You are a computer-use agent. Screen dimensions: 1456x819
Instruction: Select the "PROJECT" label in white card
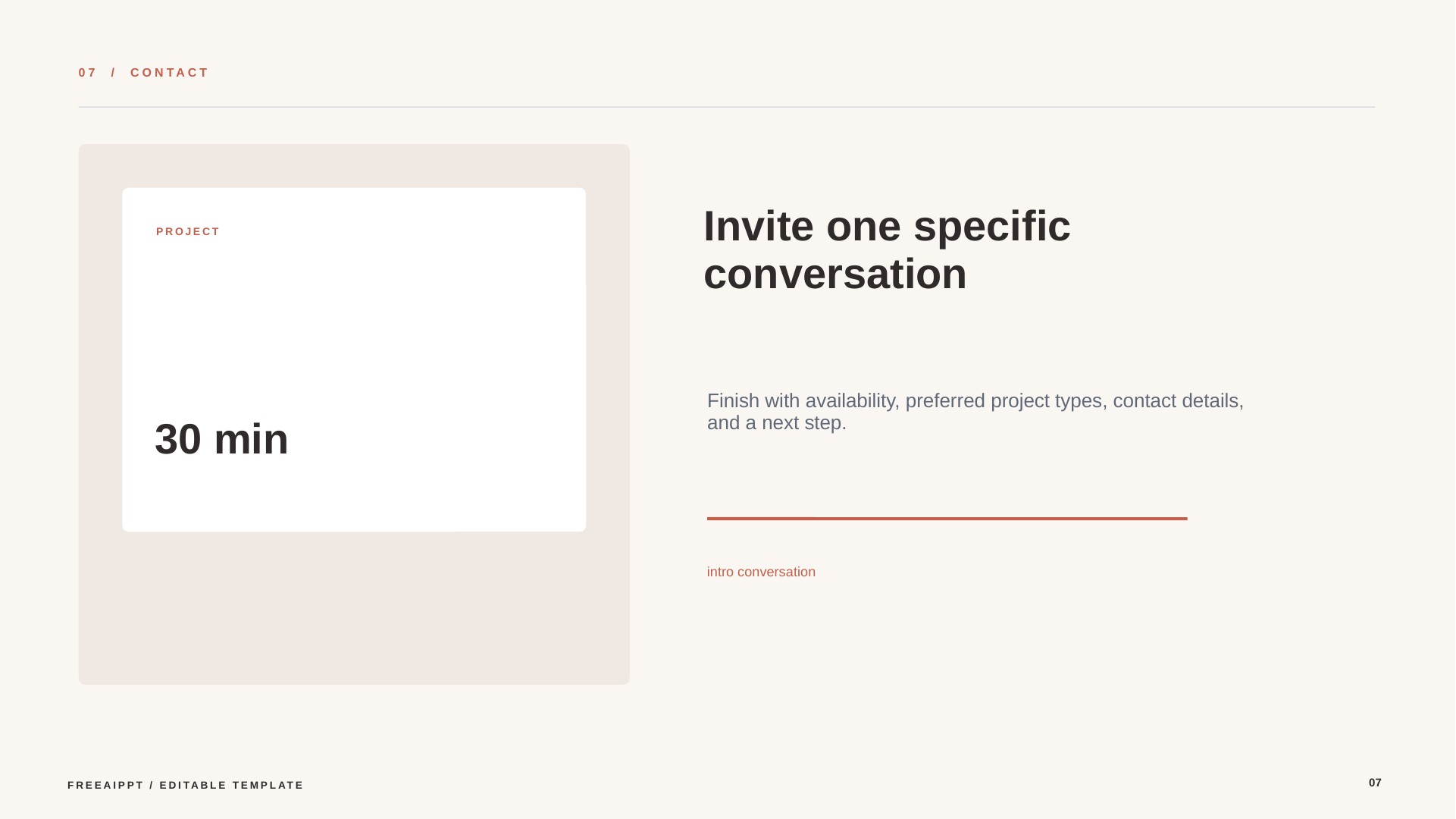(188, 232)
